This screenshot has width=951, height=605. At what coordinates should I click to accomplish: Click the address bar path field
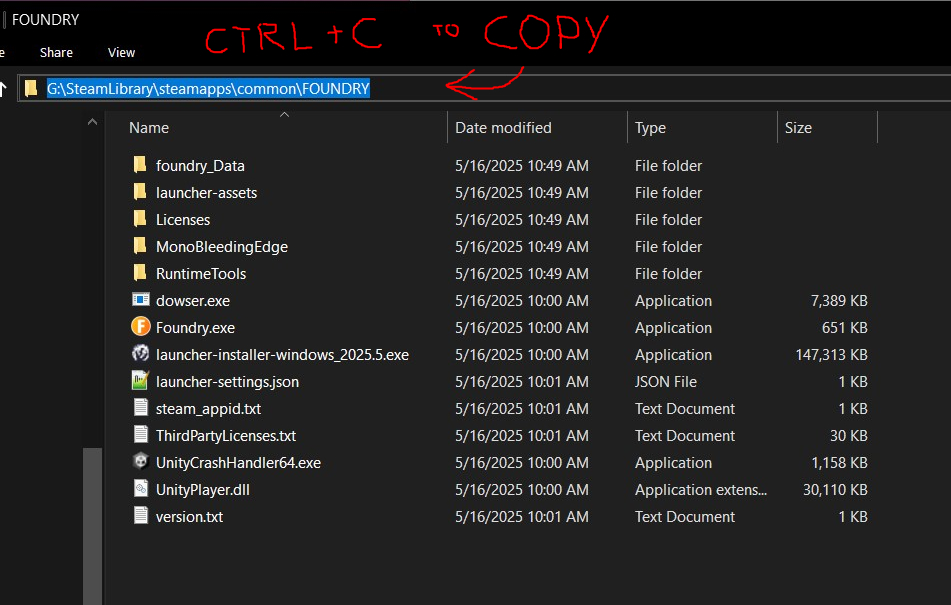[x=484, y=89]
